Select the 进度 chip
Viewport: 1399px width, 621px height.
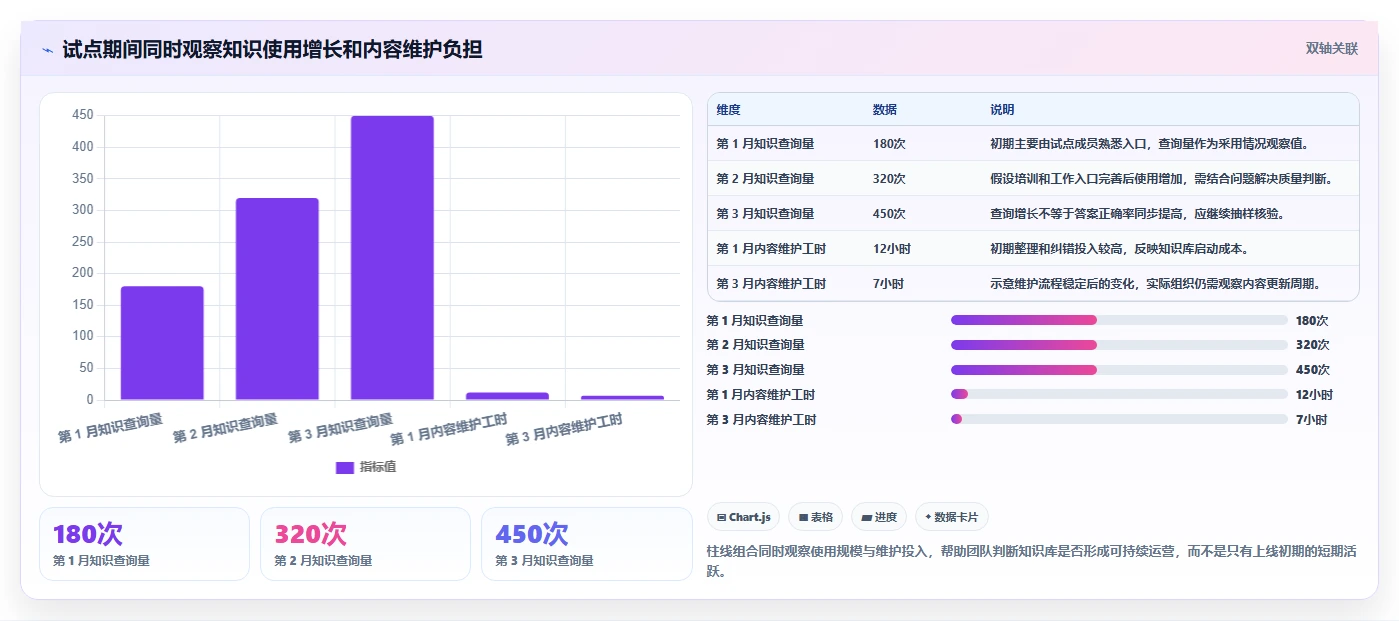tap(879, 517)
